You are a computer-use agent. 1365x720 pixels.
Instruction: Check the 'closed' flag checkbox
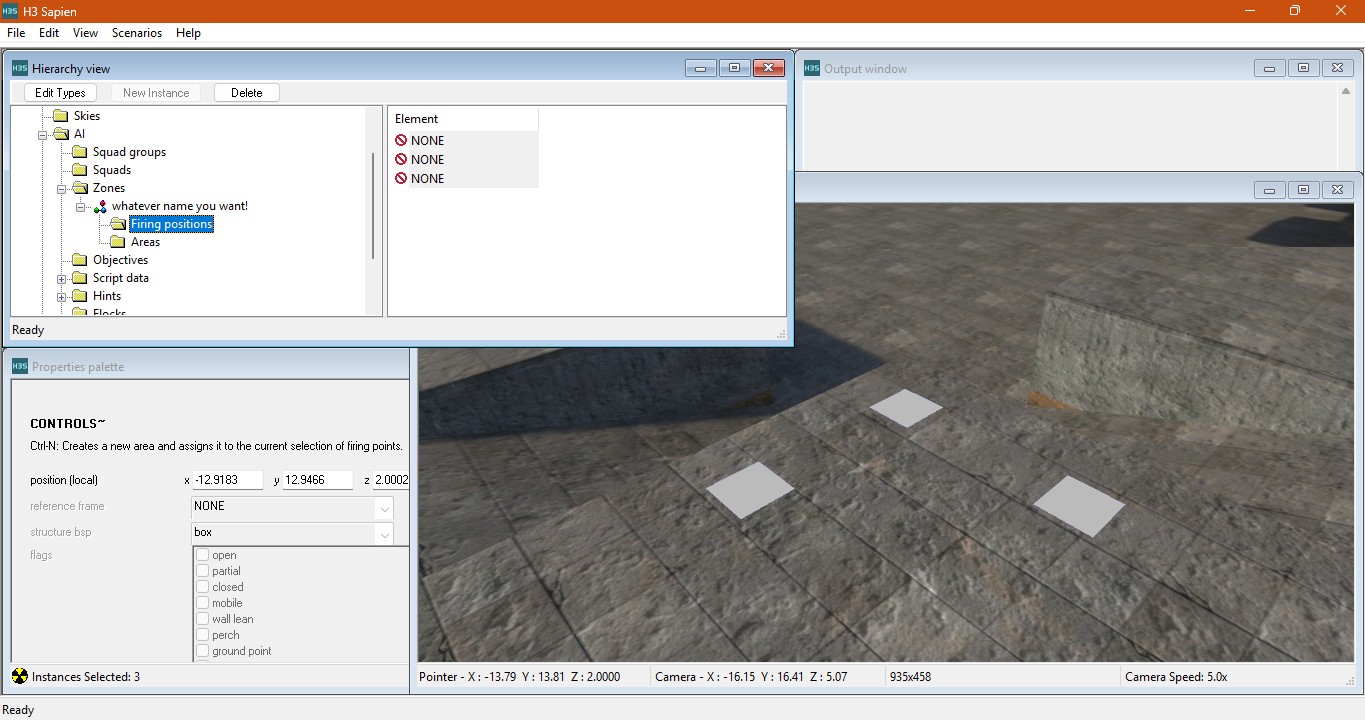pyautogui.click(x=203, y=587)
